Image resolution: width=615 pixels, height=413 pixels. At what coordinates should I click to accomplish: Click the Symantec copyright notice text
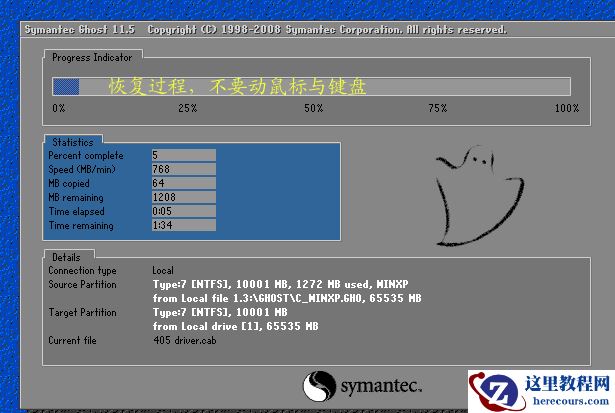[x=327, y=29]
